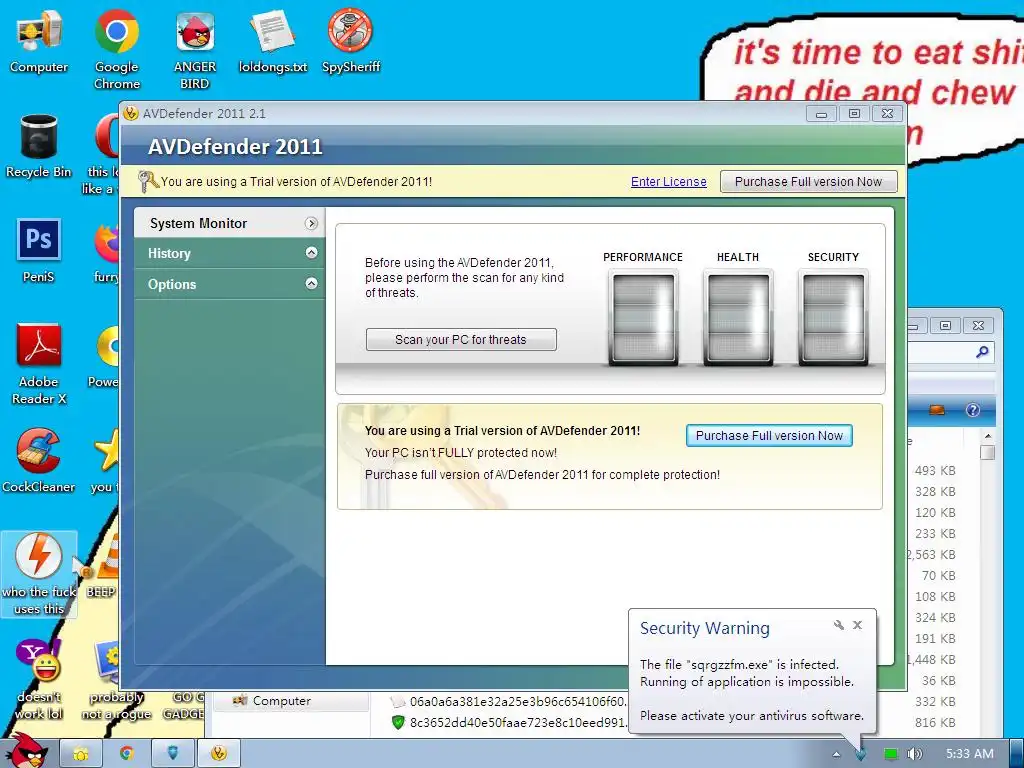Image resolution: width=1024 pixels, height=768 pixels.
Task: Open Explorer help question mark icon
Action: point(972,410)
